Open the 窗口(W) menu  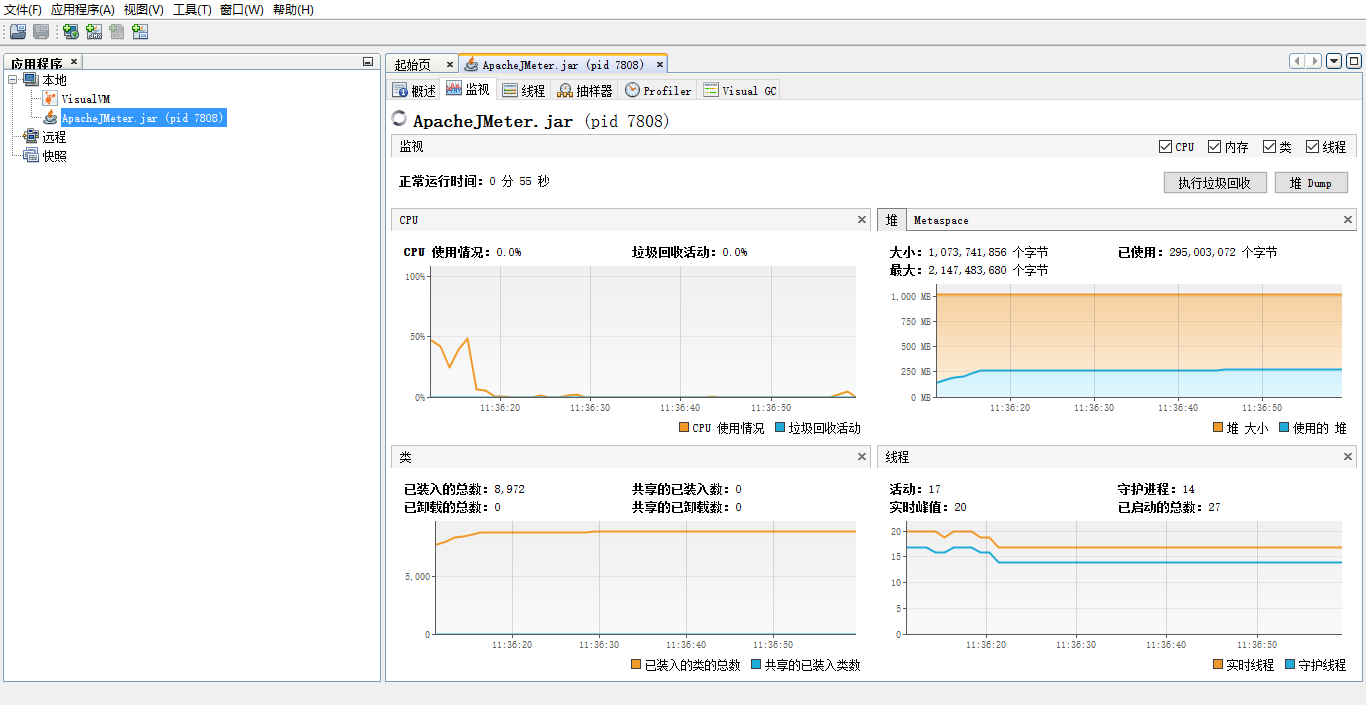point(242,10)
